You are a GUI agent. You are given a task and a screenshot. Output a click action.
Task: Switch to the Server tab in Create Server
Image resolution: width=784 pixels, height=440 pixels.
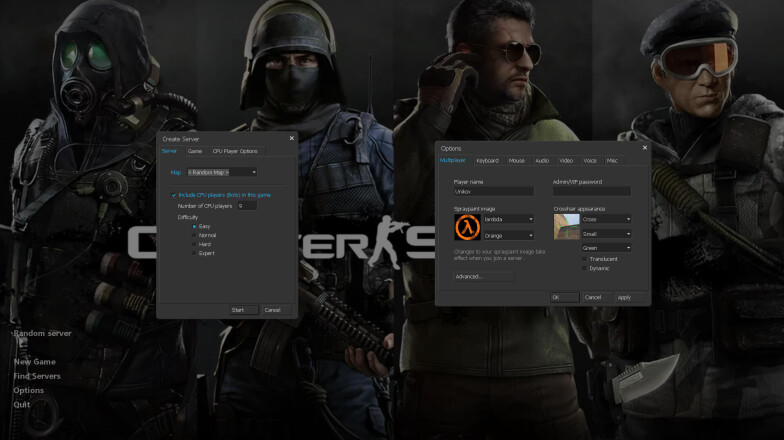[x=169, y=151]
